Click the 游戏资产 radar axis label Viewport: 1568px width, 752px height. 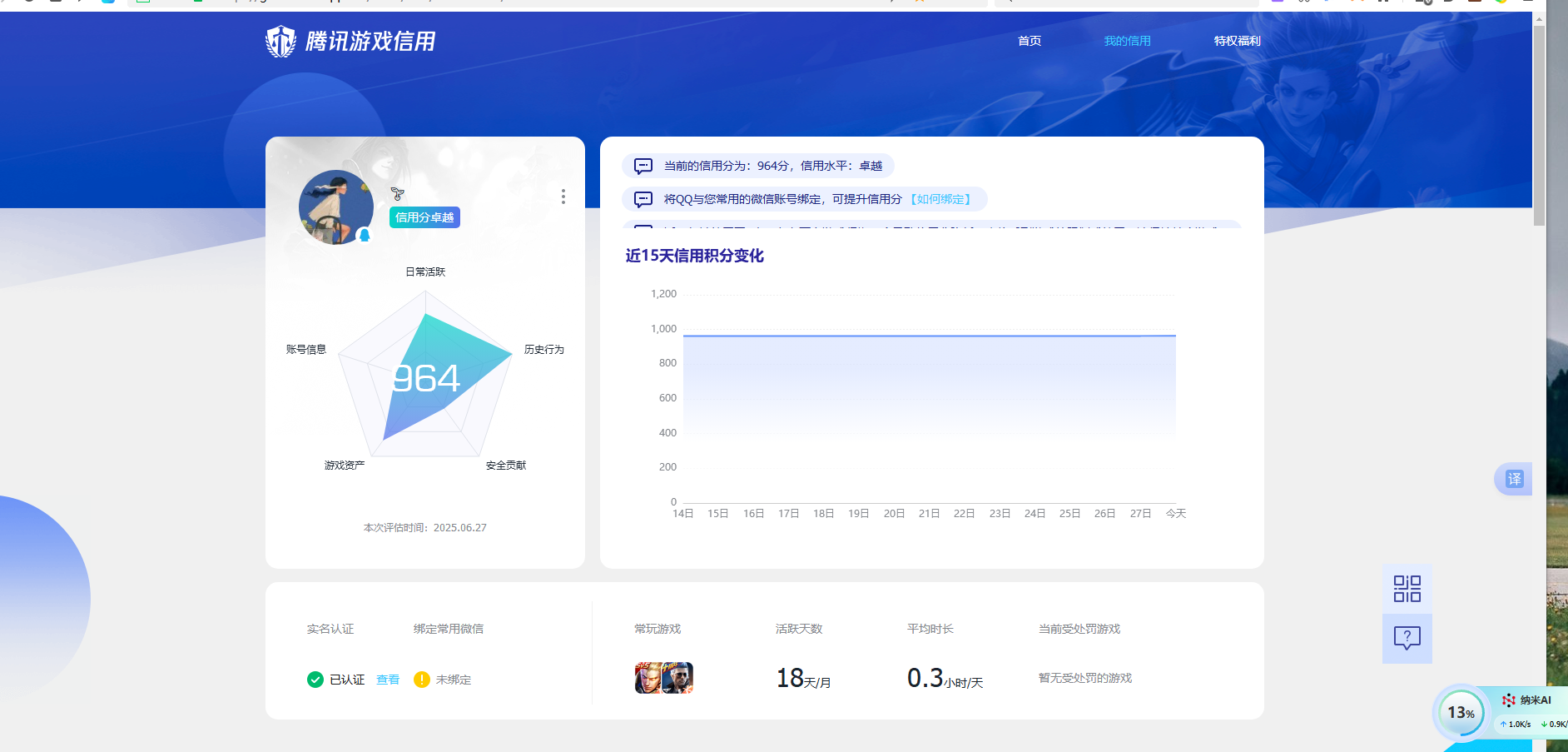click(345, 466)
